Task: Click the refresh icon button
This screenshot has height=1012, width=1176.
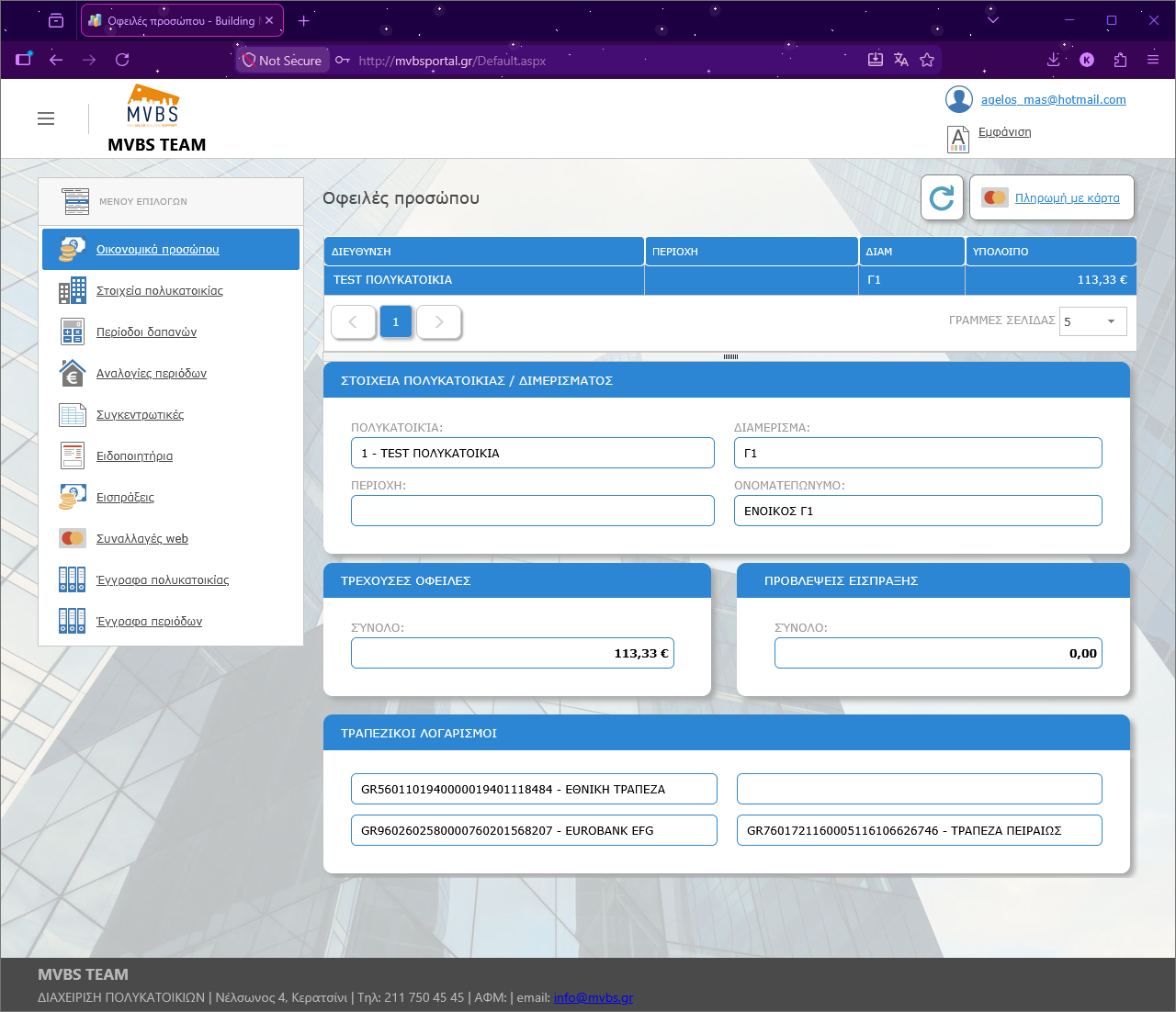Action: 942,197
